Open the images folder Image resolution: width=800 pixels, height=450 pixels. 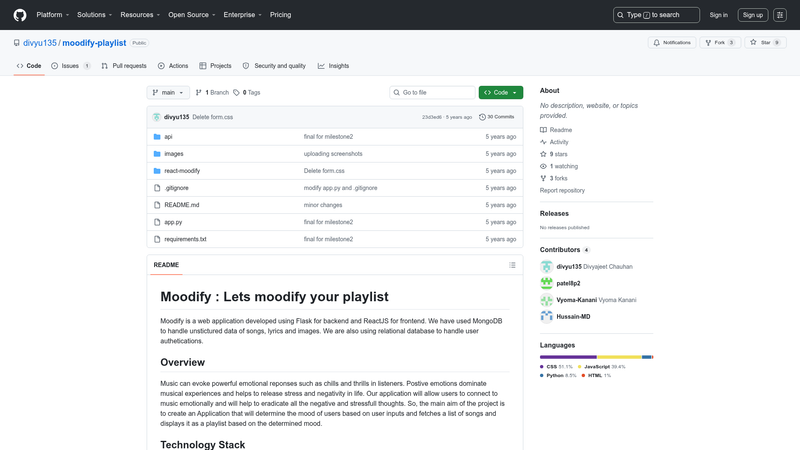(174, 154)
